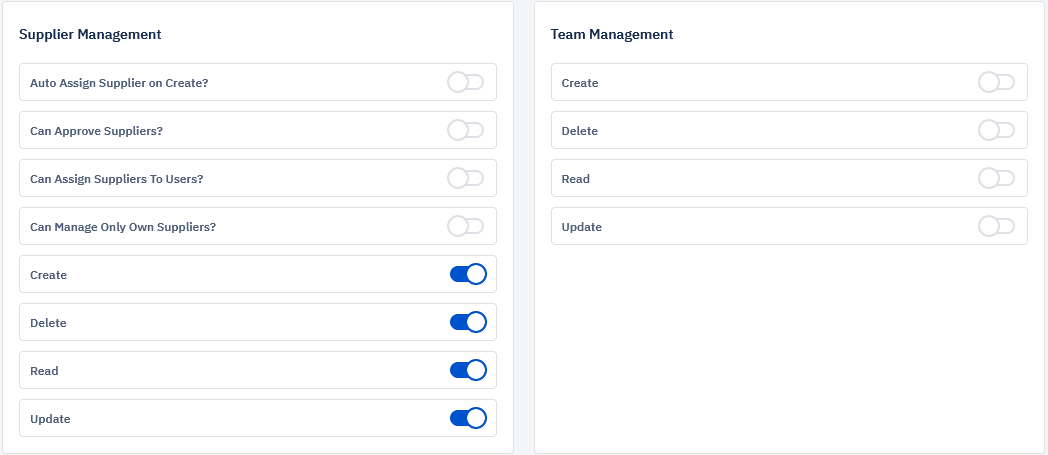Disable Supplier Management Create toggle
This screenshot has height=455, width=1048.
468,274
